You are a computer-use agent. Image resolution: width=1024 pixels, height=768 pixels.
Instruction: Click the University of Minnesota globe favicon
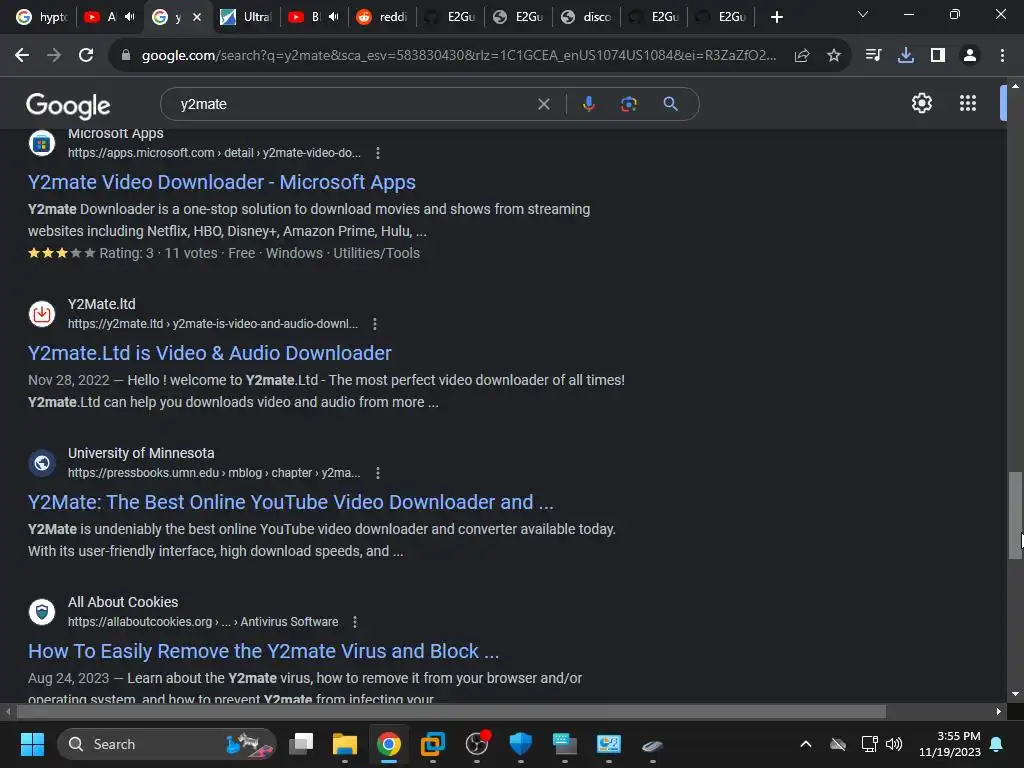[42, 463]
